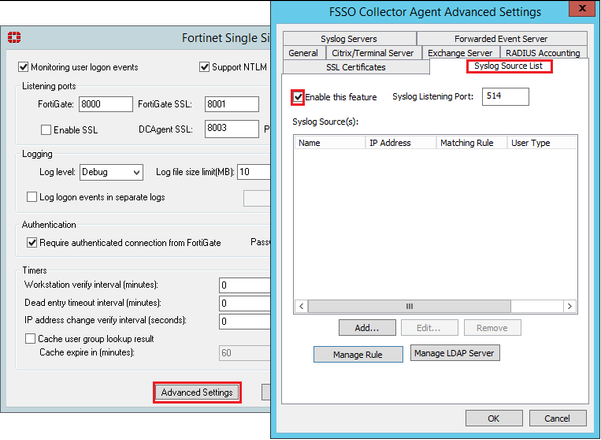
Task: Click the horizontal scrollbar left arrow
Action: (302, 306)
